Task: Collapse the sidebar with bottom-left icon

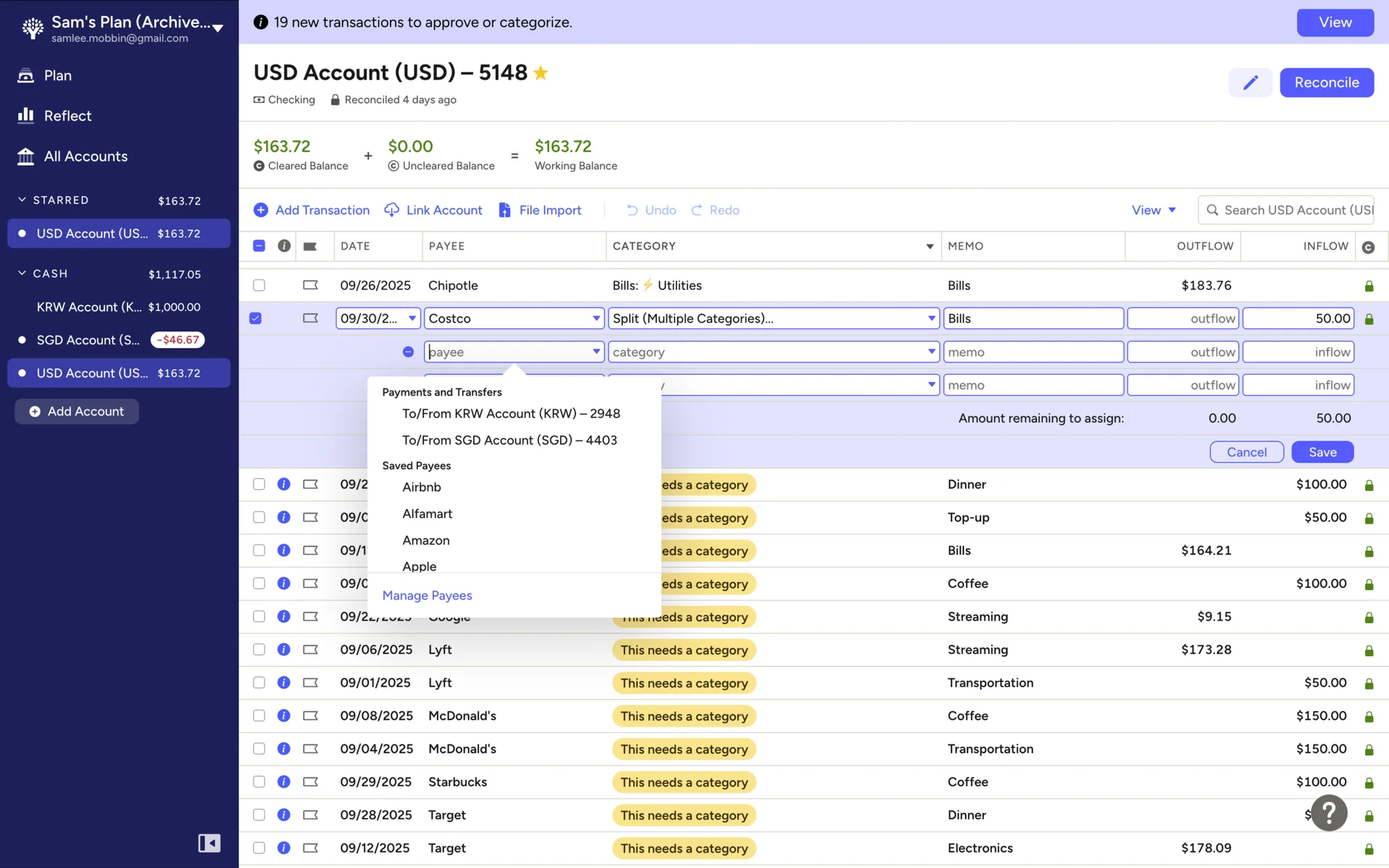Action: coord(209,843)
